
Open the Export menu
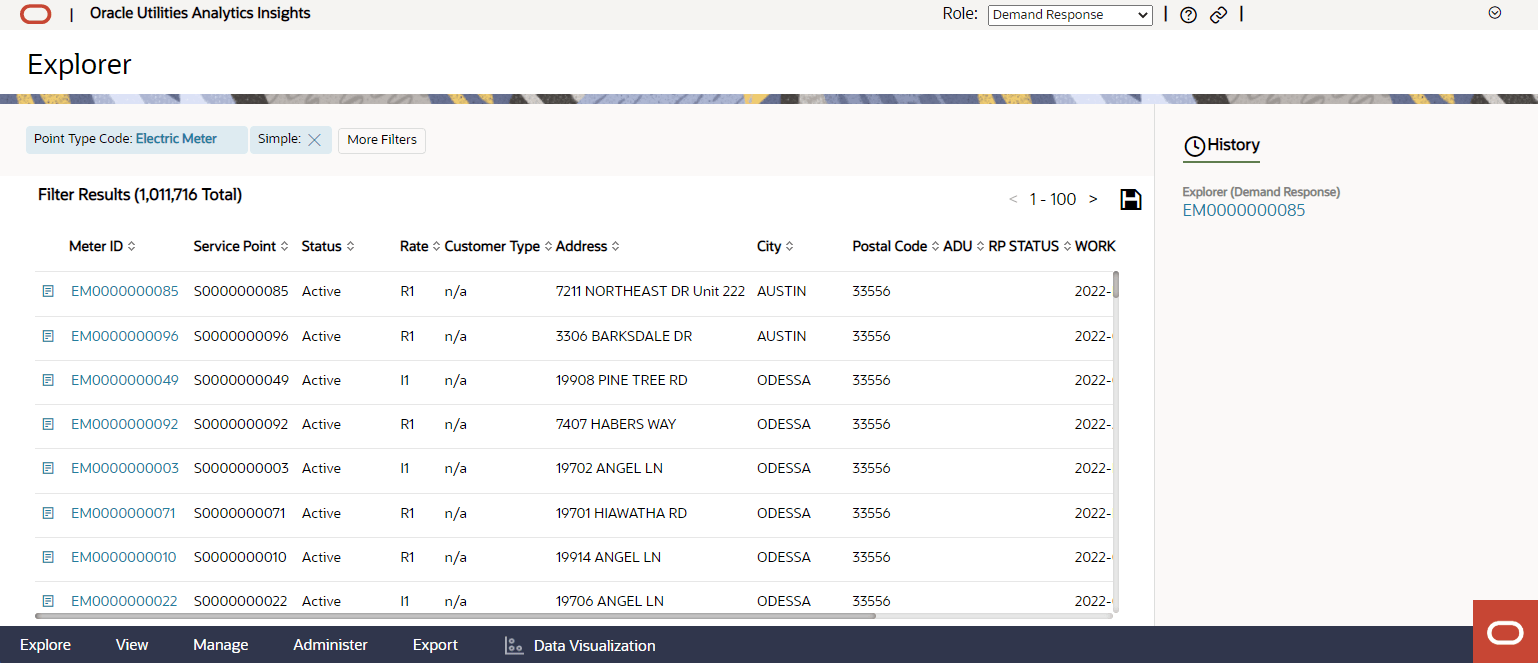pyautogui.click(x=435, y=645)
